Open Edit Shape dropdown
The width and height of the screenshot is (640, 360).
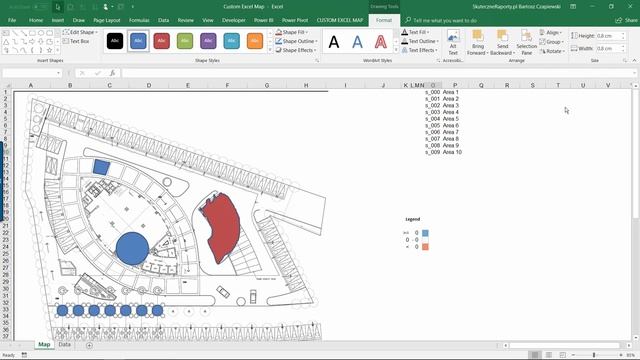point(80,32)
